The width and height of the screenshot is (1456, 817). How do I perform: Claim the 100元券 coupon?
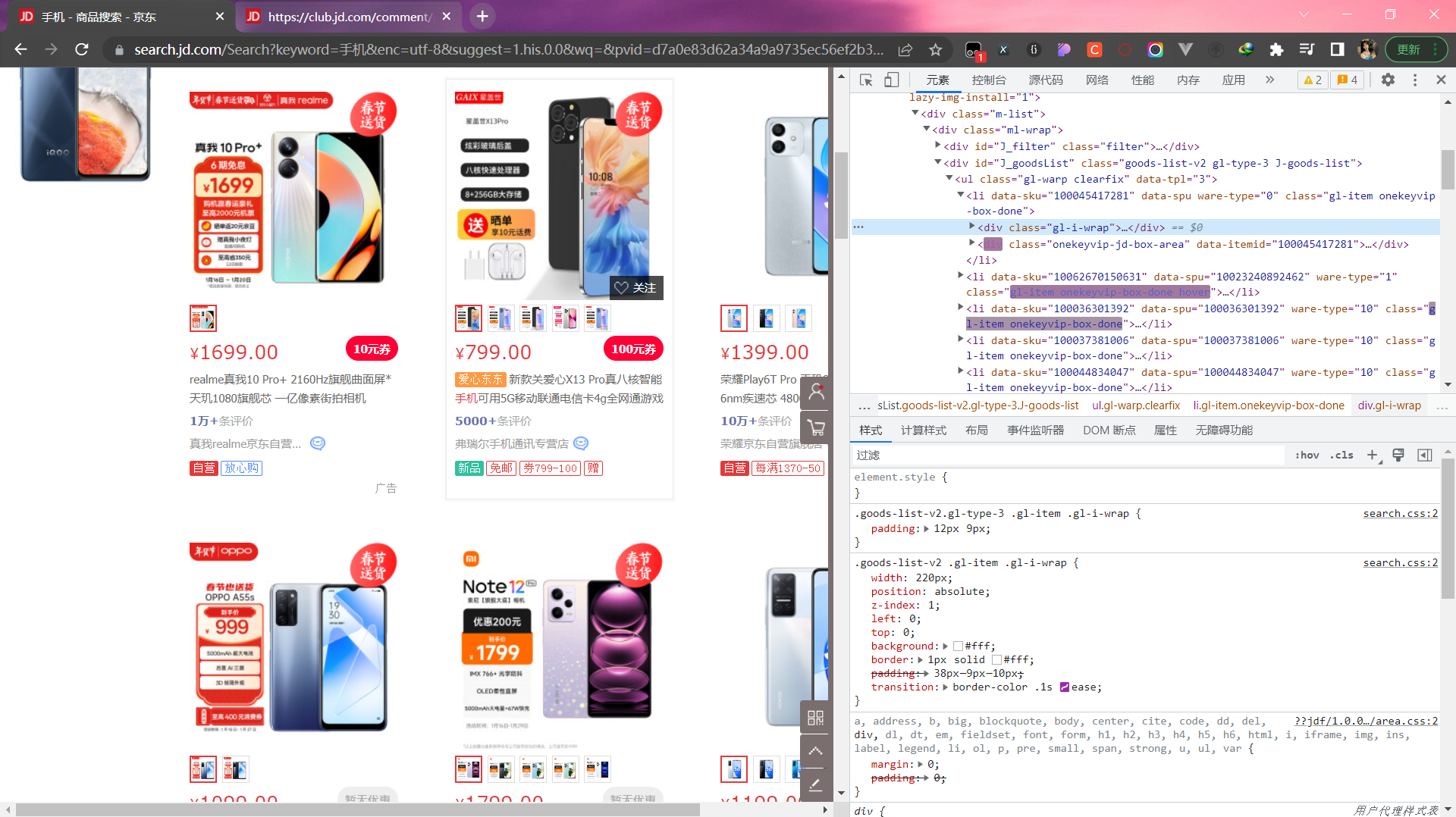click(634, 349)
